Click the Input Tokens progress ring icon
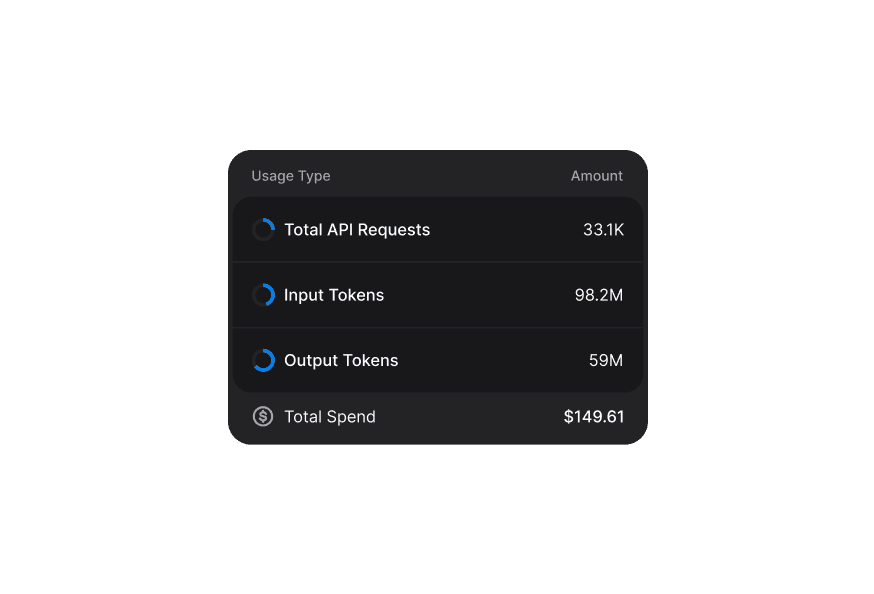 coord(263,295)
